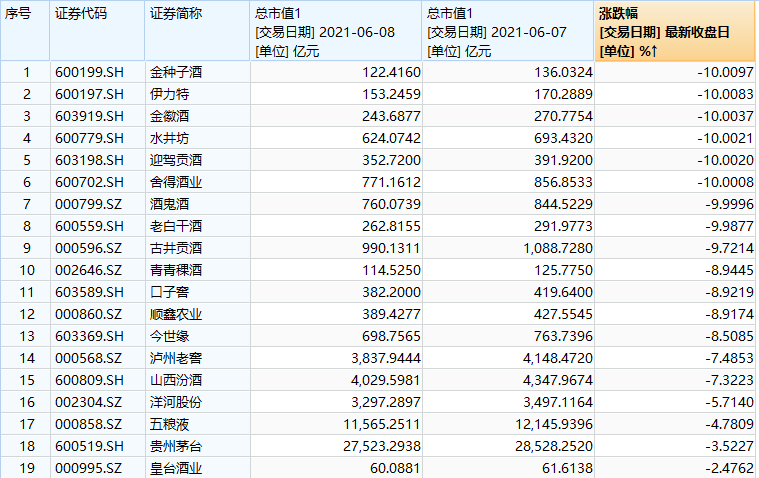759x478 pixels.
Task: Click stock code 600779.SH
Action: click(90, 139)
